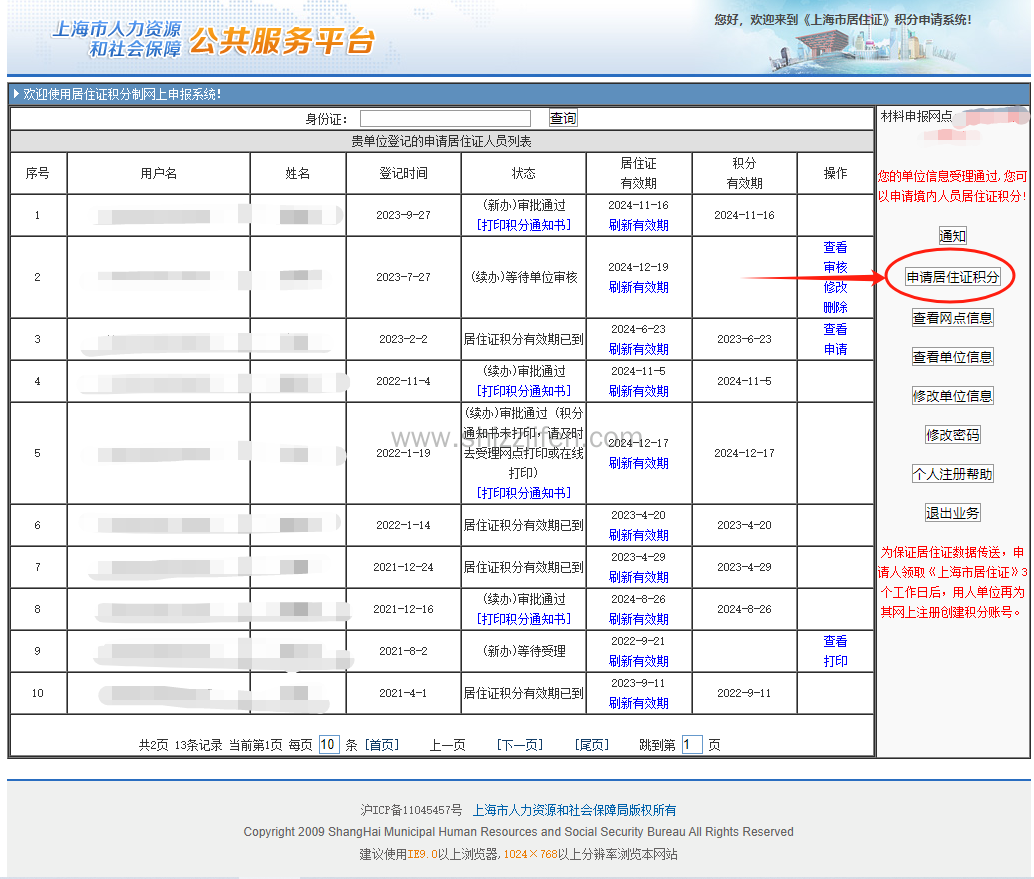Open 查看单位信息 button
The height and width of the screenshot is (879, 1034).
pyautogui.click(x=952, y=357)
